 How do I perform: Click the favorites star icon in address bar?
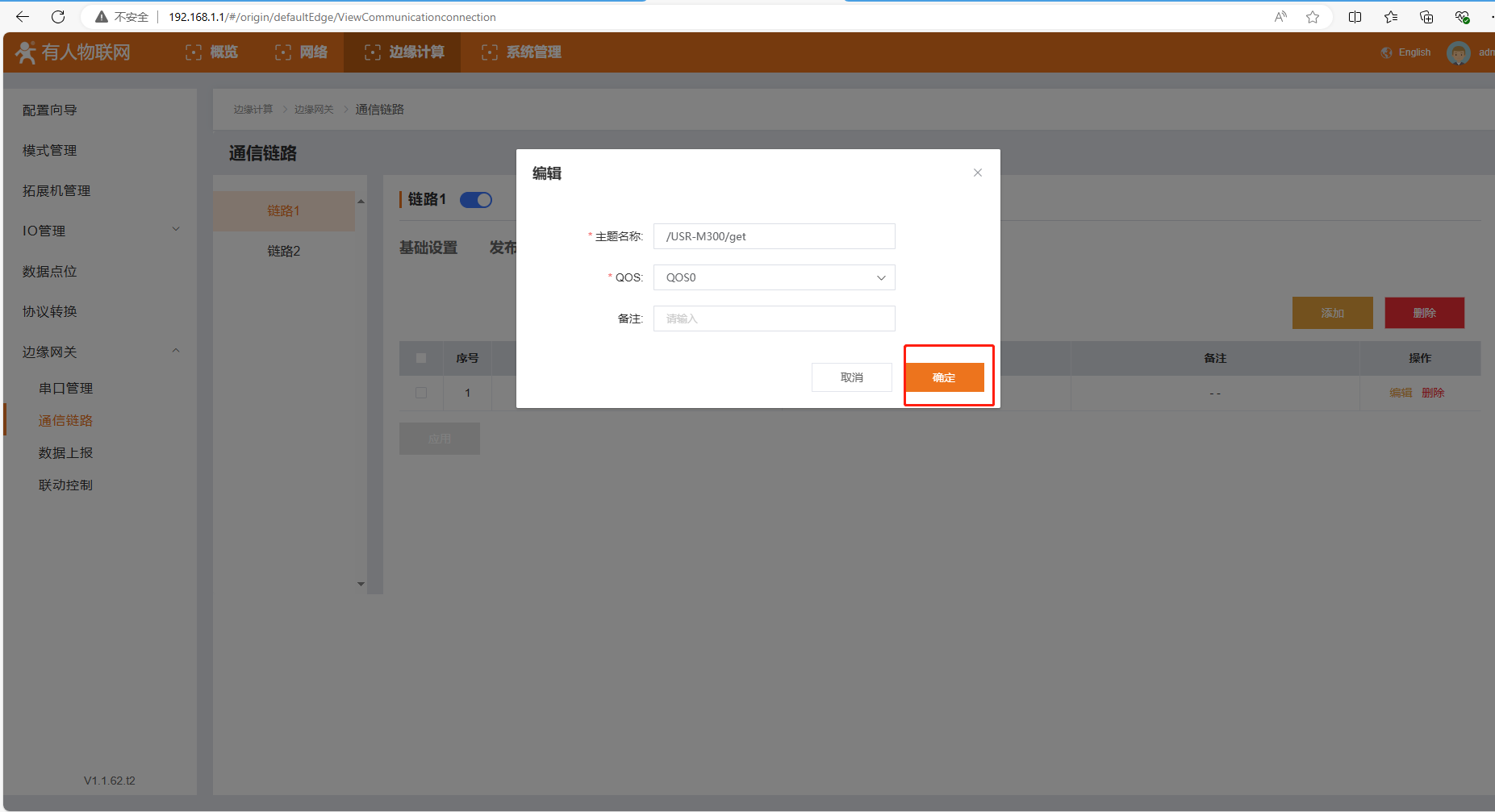point(1313,17)
